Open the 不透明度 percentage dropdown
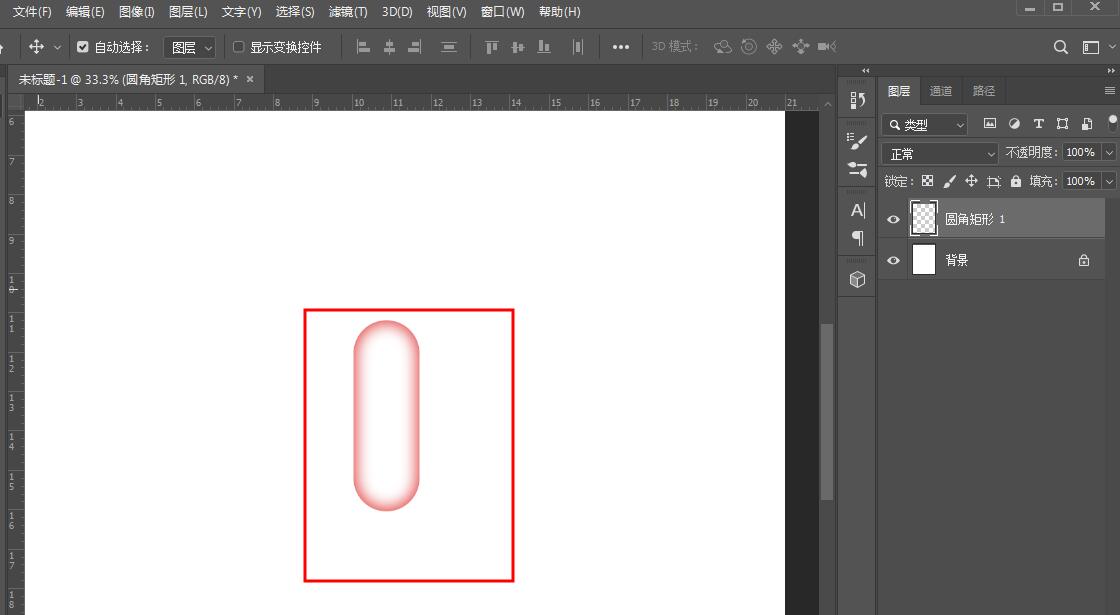Image resolution: width=1120 pixels, height=615 pixels. [1107, 152]
